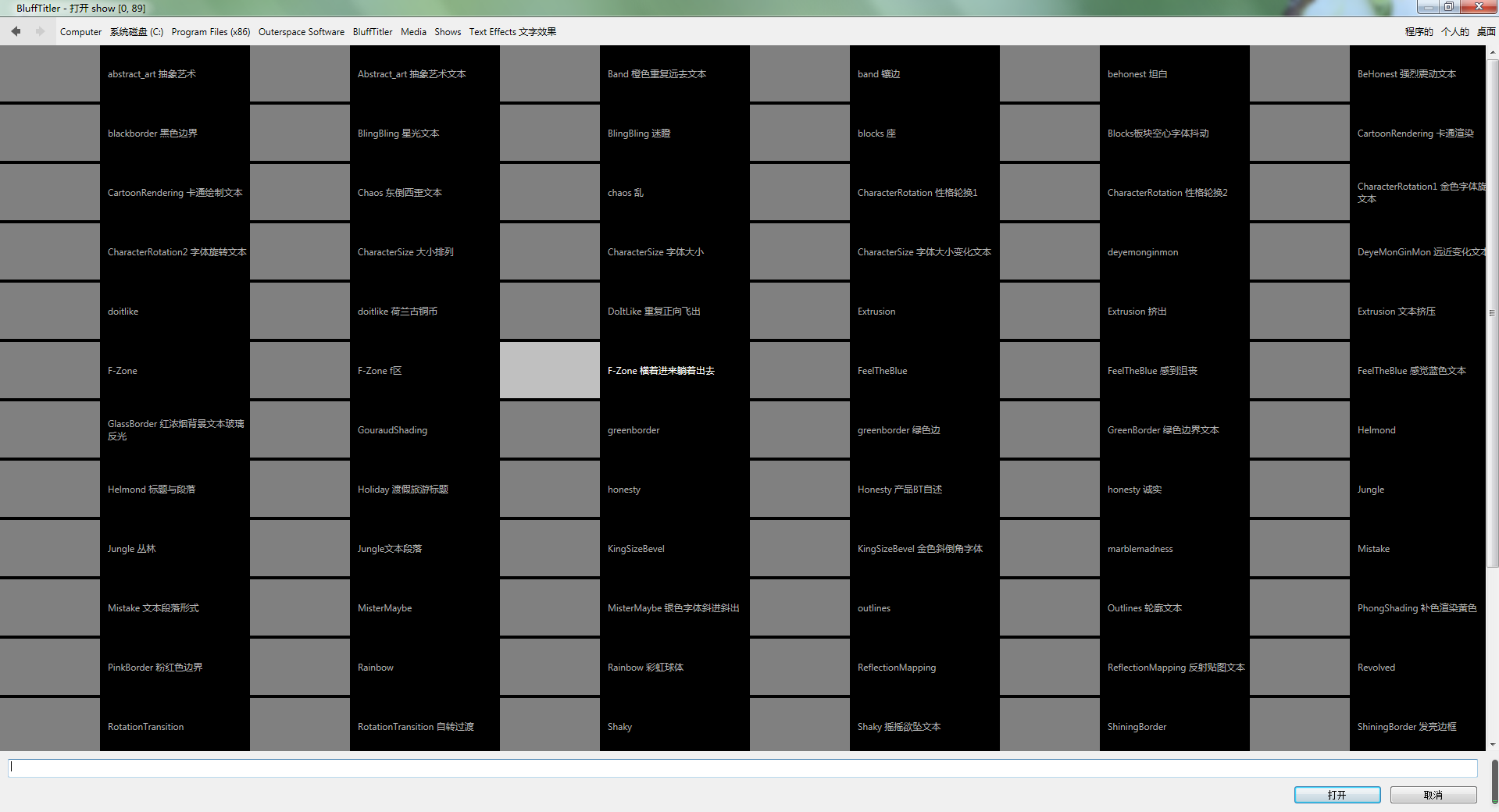The width and height of the screenshot is (1499, 812).
Task: Click the ReflectionMapping 反射贴图文本 entry
Action: pyautogui.click(x=1176, y=668)
